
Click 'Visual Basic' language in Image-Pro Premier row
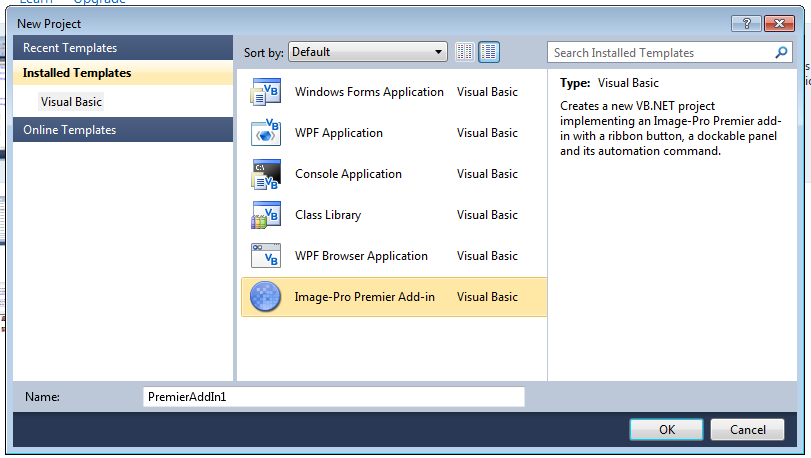point(487,297)
